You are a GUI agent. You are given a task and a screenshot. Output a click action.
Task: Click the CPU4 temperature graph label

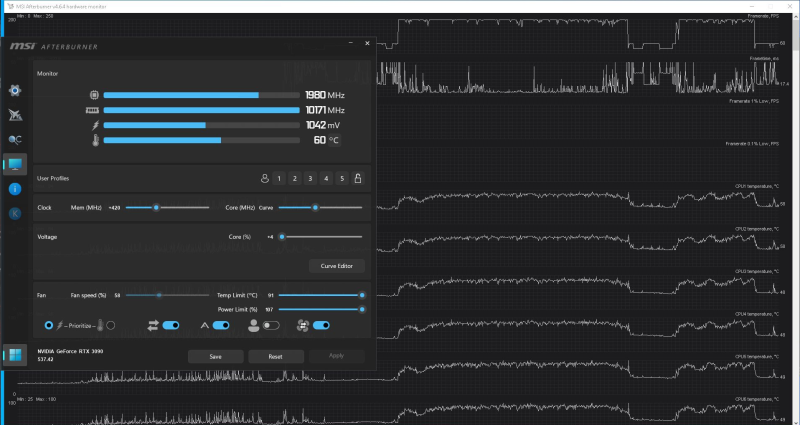[757, 314]
